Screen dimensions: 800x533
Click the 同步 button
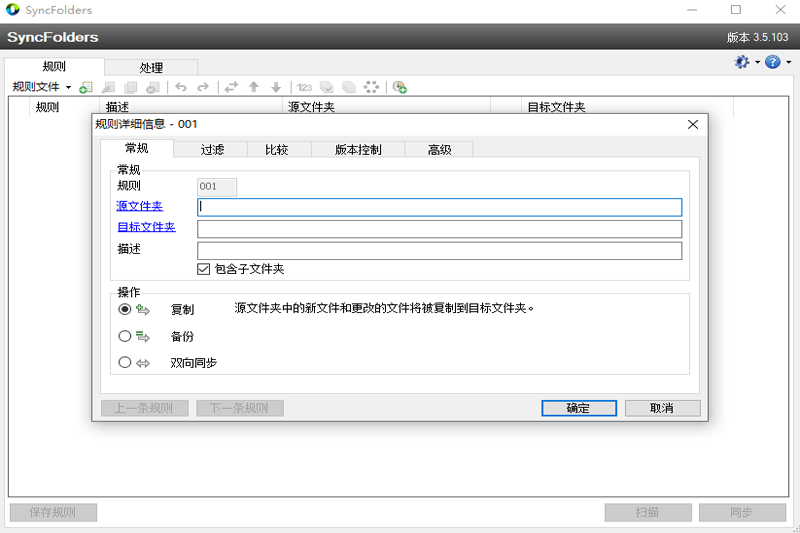coord(742,513)
